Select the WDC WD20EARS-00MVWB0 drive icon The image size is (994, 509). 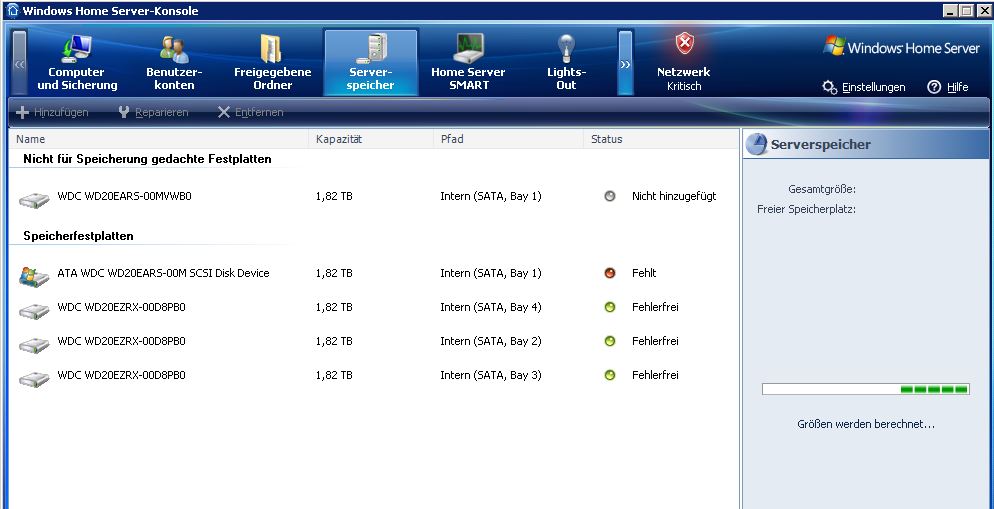34,198
